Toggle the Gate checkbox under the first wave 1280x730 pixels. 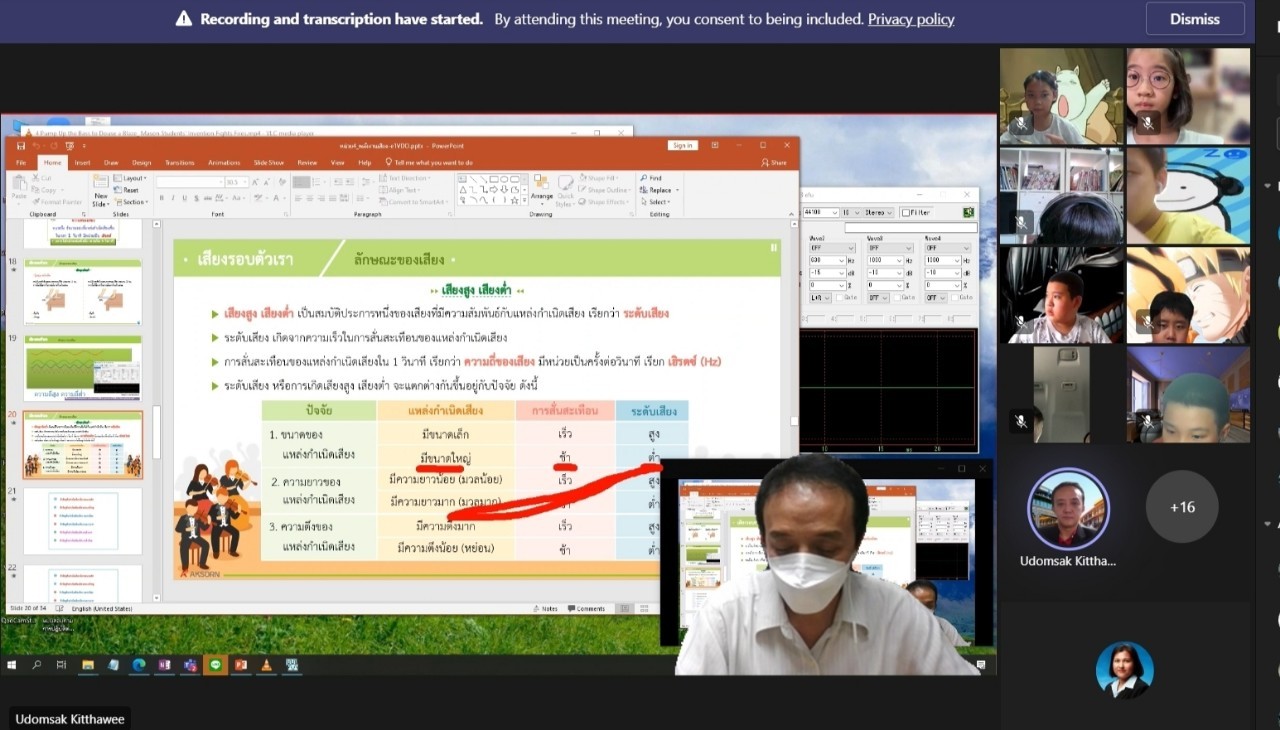pyautogui.click(x=841, y=297)
